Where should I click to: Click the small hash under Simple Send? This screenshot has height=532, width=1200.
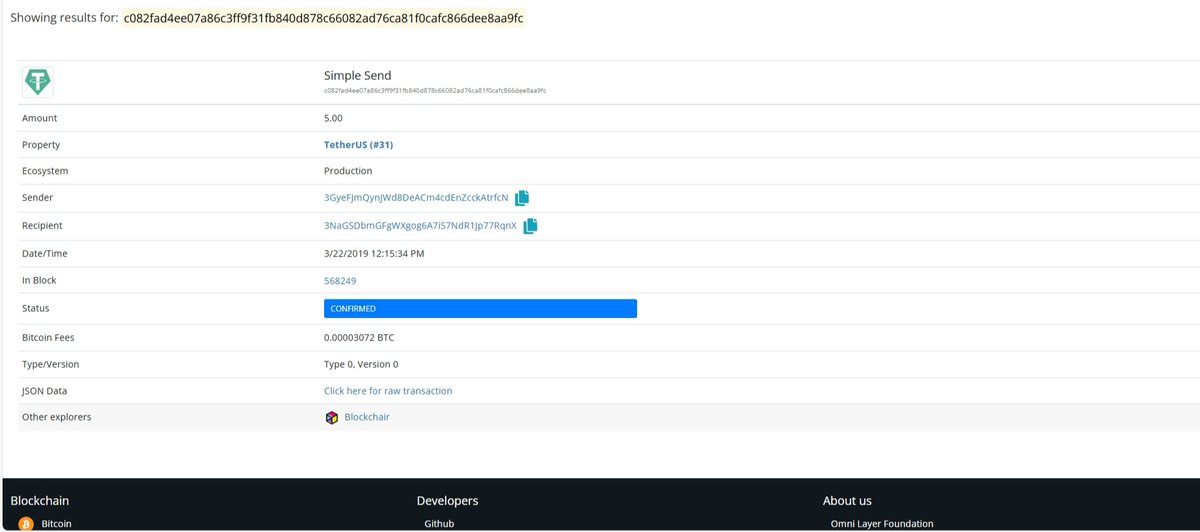click(435, 90)
